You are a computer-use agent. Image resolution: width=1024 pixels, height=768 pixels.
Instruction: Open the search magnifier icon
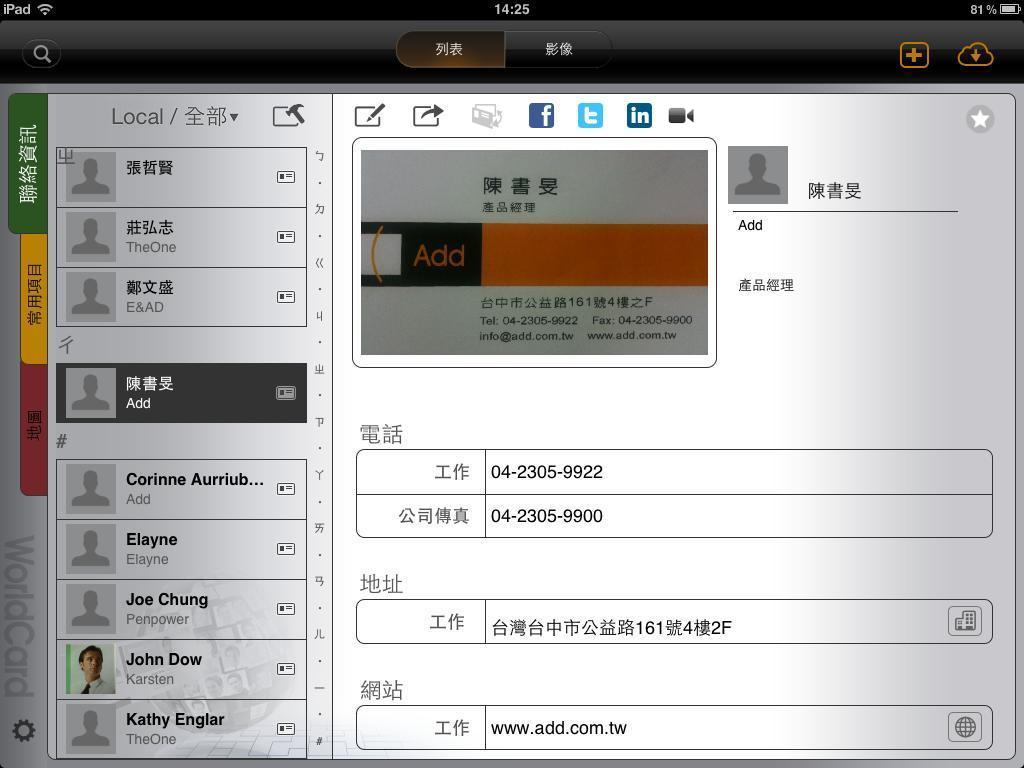[42, 54]
